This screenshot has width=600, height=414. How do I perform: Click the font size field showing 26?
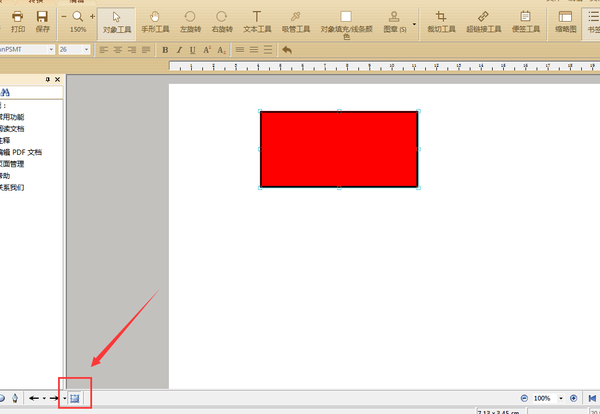point(70,49)
